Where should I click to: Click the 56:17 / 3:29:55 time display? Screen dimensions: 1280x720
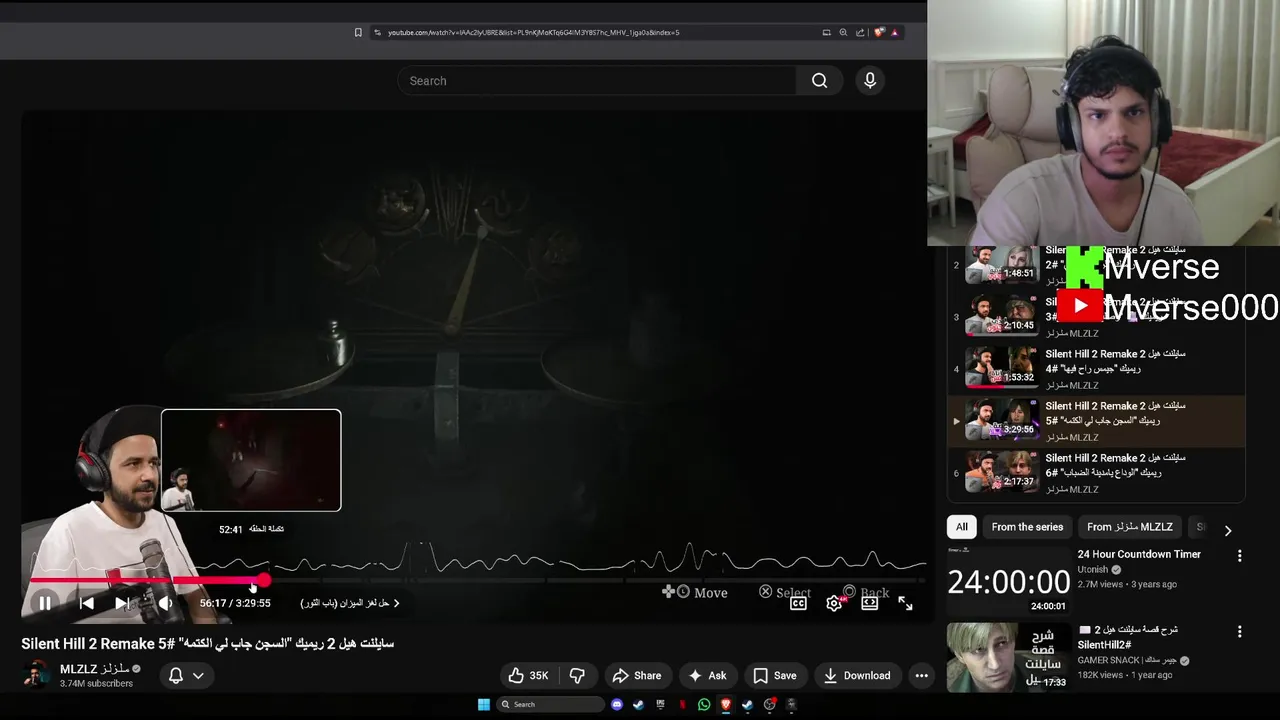[x=235, y=603]
